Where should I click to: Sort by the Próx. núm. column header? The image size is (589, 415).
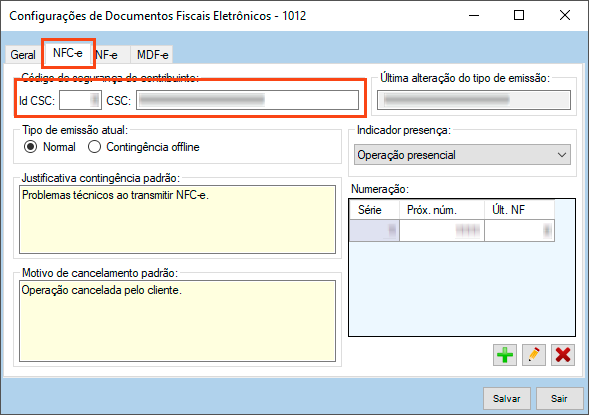tap(441, 210)
